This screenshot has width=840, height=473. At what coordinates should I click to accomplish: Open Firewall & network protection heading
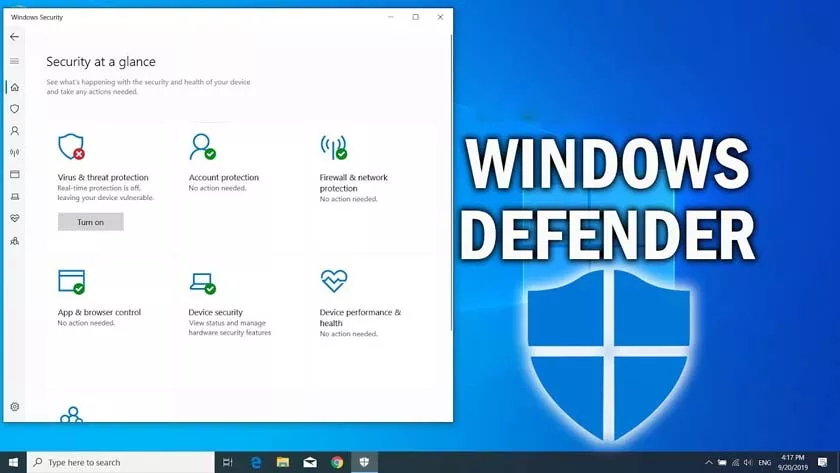coord(354,183)
